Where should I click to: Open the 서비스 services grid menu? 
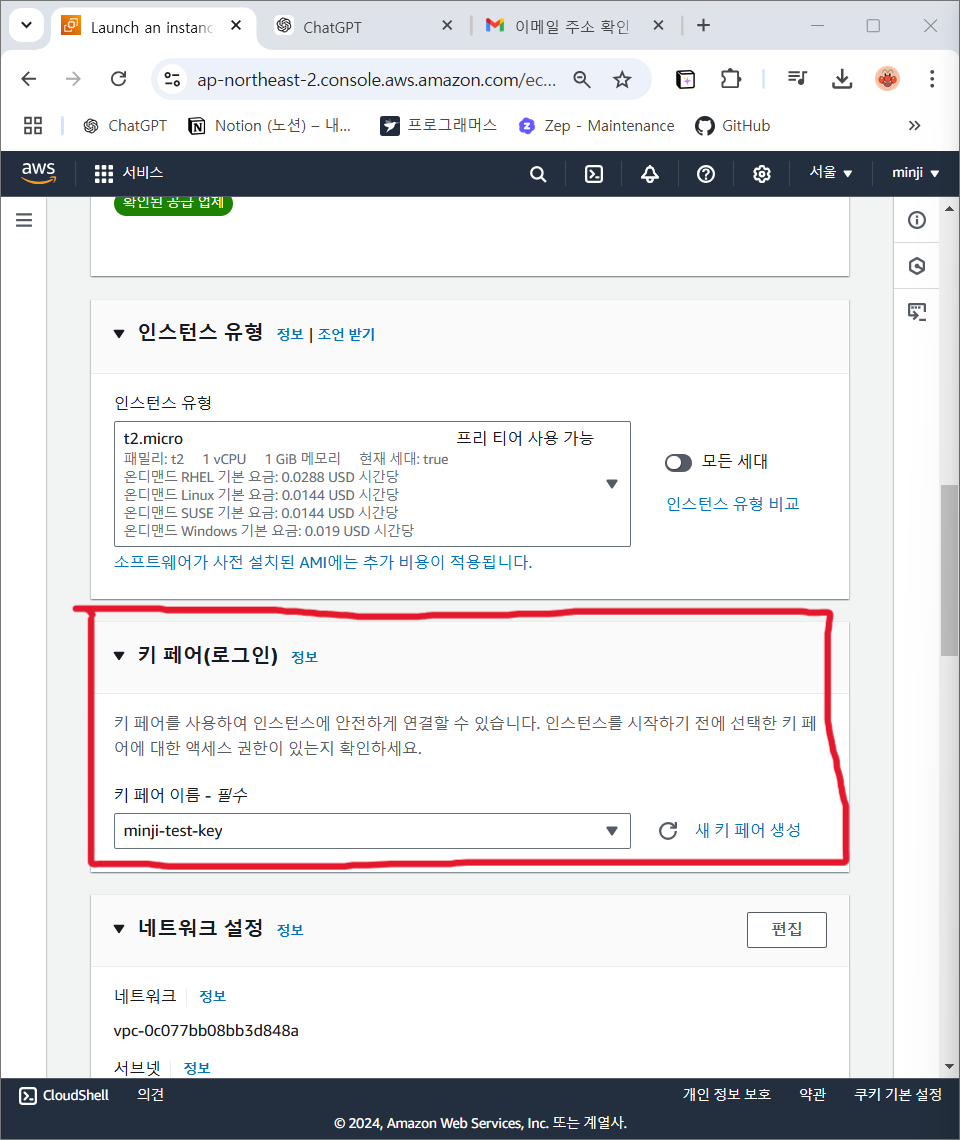pos(129,173)
